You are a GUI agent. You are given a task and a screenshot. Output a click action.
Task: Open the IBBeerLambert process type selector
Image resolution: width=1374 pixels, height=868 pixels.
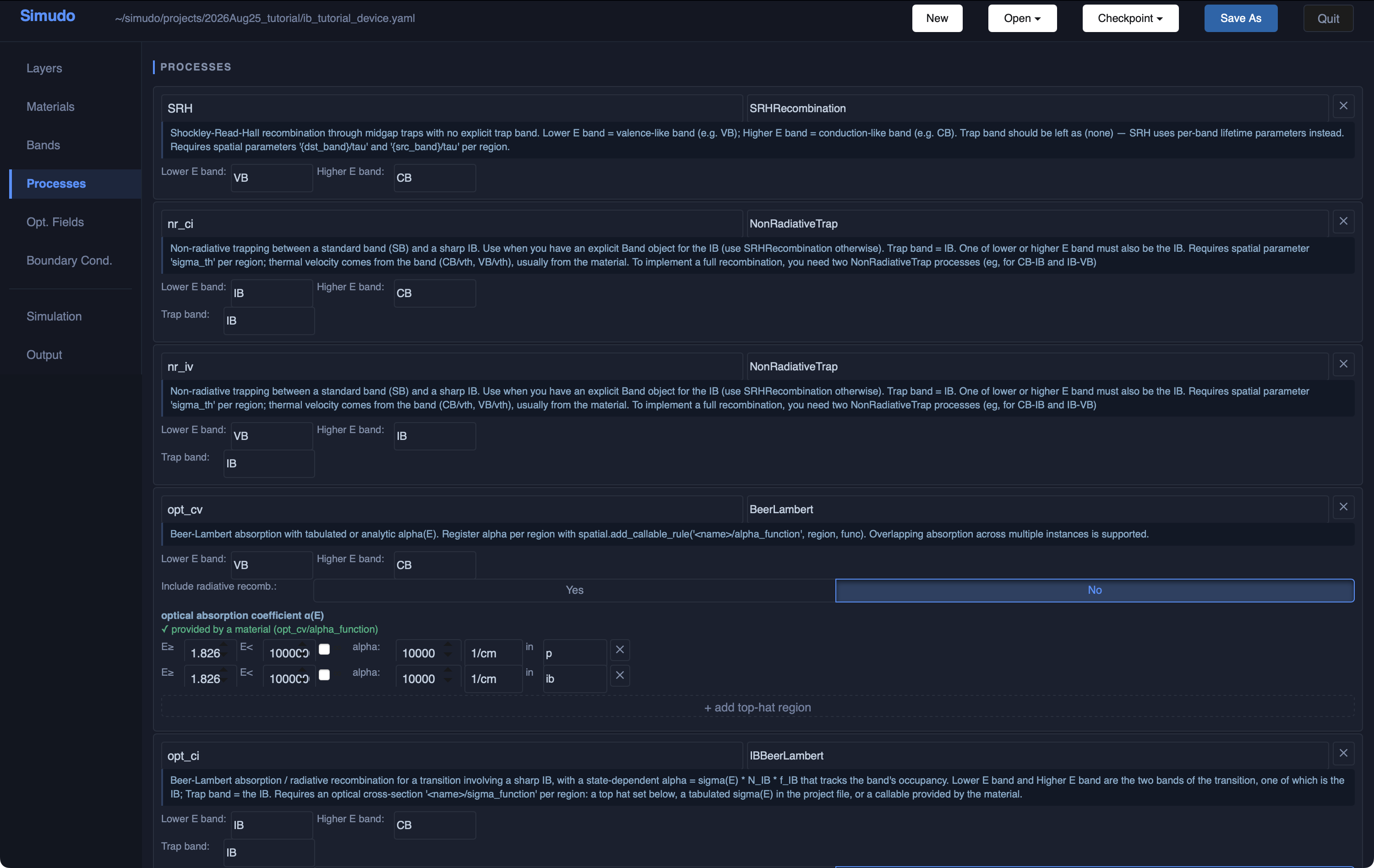coord(1037,756)
